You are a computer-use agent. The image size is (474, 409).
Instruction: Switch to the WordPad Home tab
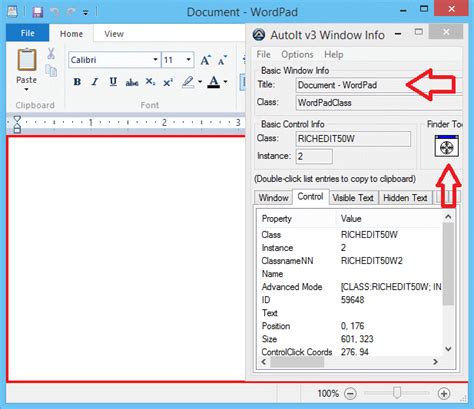[x=71, y=34]
